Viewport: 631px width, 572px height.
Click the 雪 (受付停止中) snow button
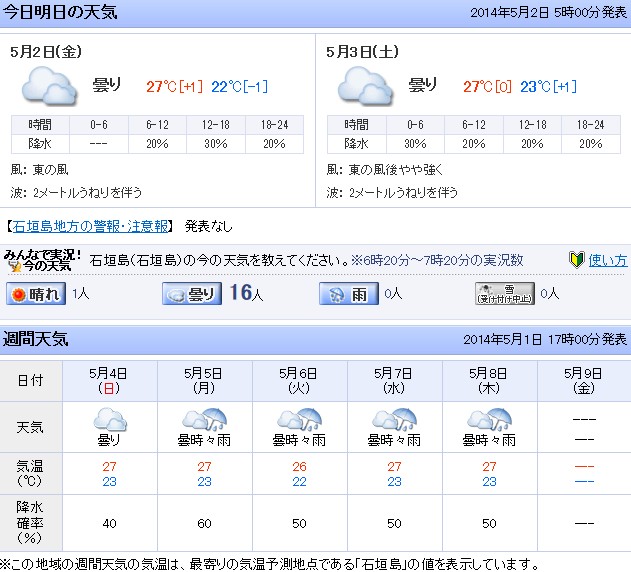[x=503, y=294]
